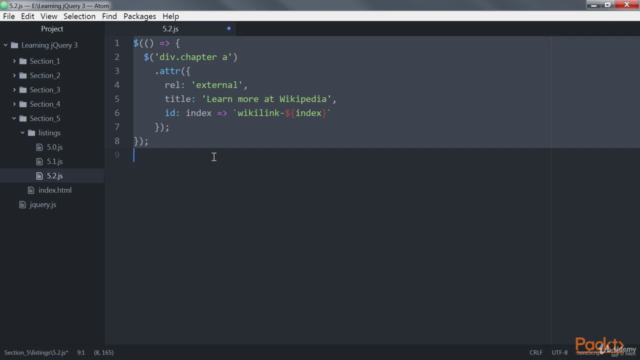Expand the Section_2 folder arrow
Screen dimensions: 640x360
(x=14, y=76)
